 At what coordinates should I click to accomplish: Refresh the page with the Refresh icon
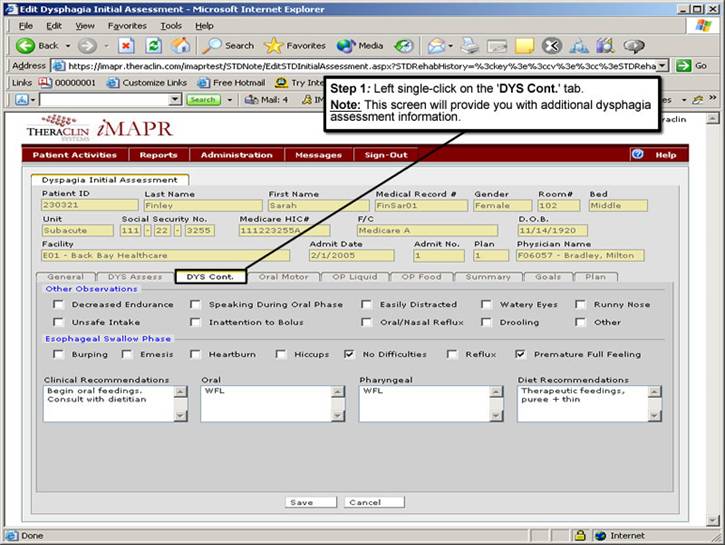coord(153,45)
